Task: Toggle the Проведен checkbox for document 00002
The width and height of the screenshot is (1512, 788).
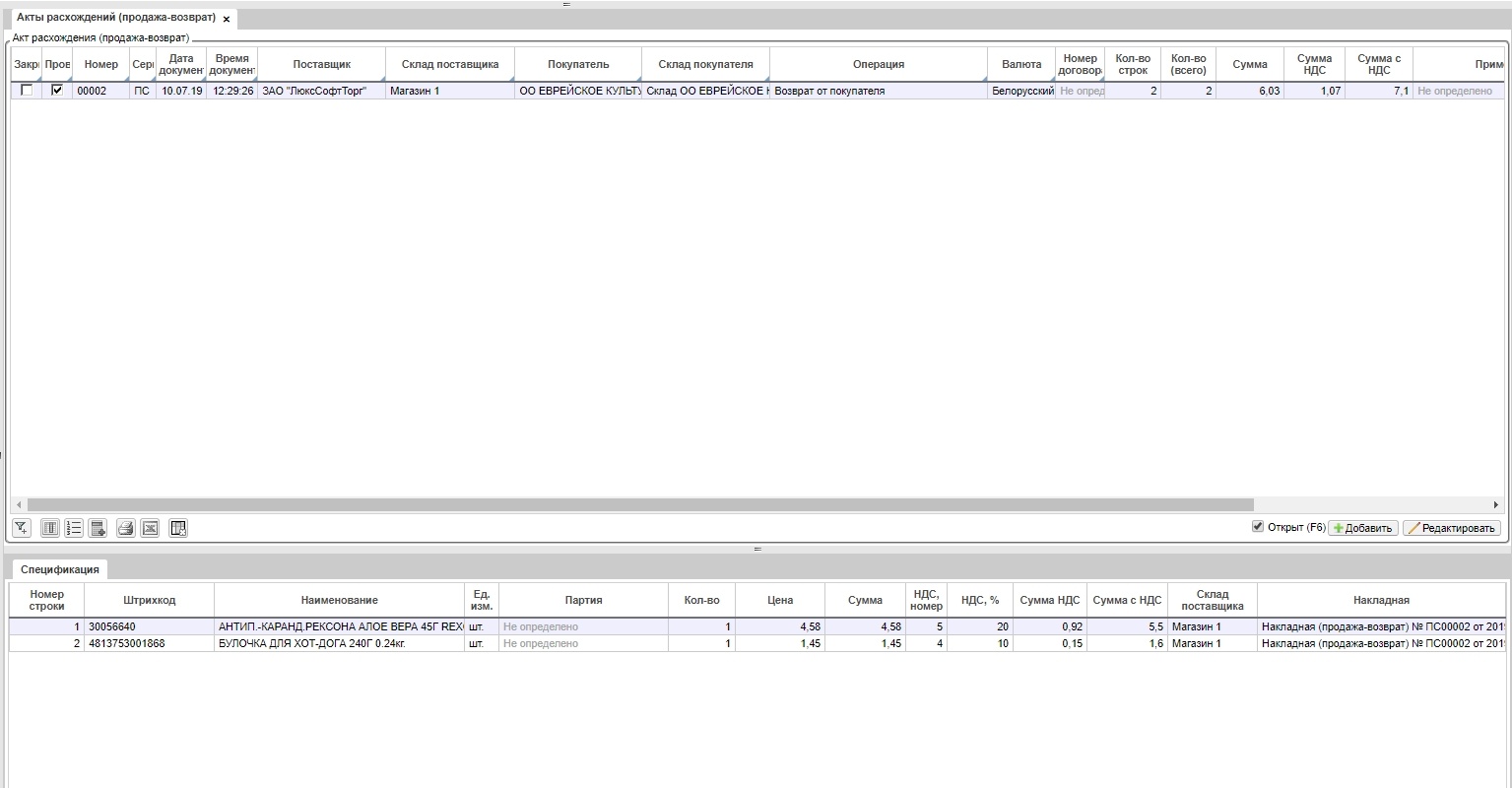Action: [x=57, y=91]
